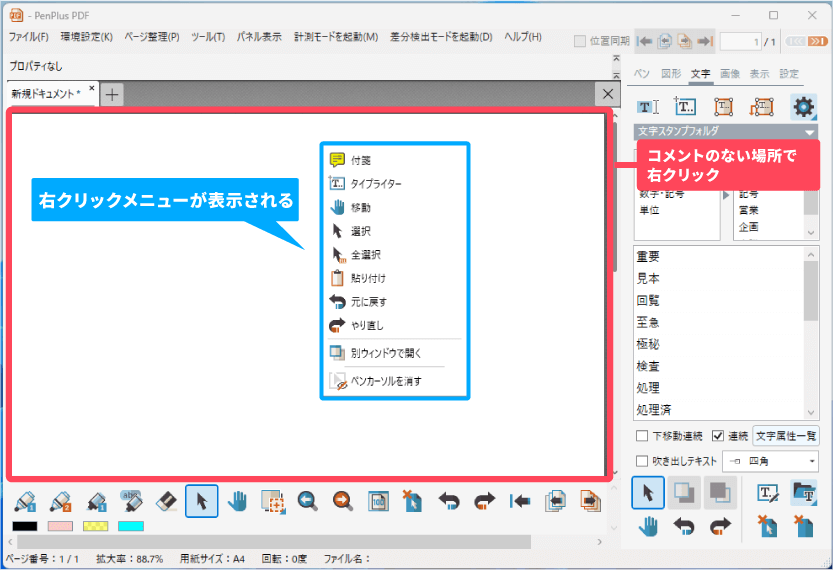Open the gear settings icon in text panel
The height and width of the screenshot is (570, 833).
point(803,107)
